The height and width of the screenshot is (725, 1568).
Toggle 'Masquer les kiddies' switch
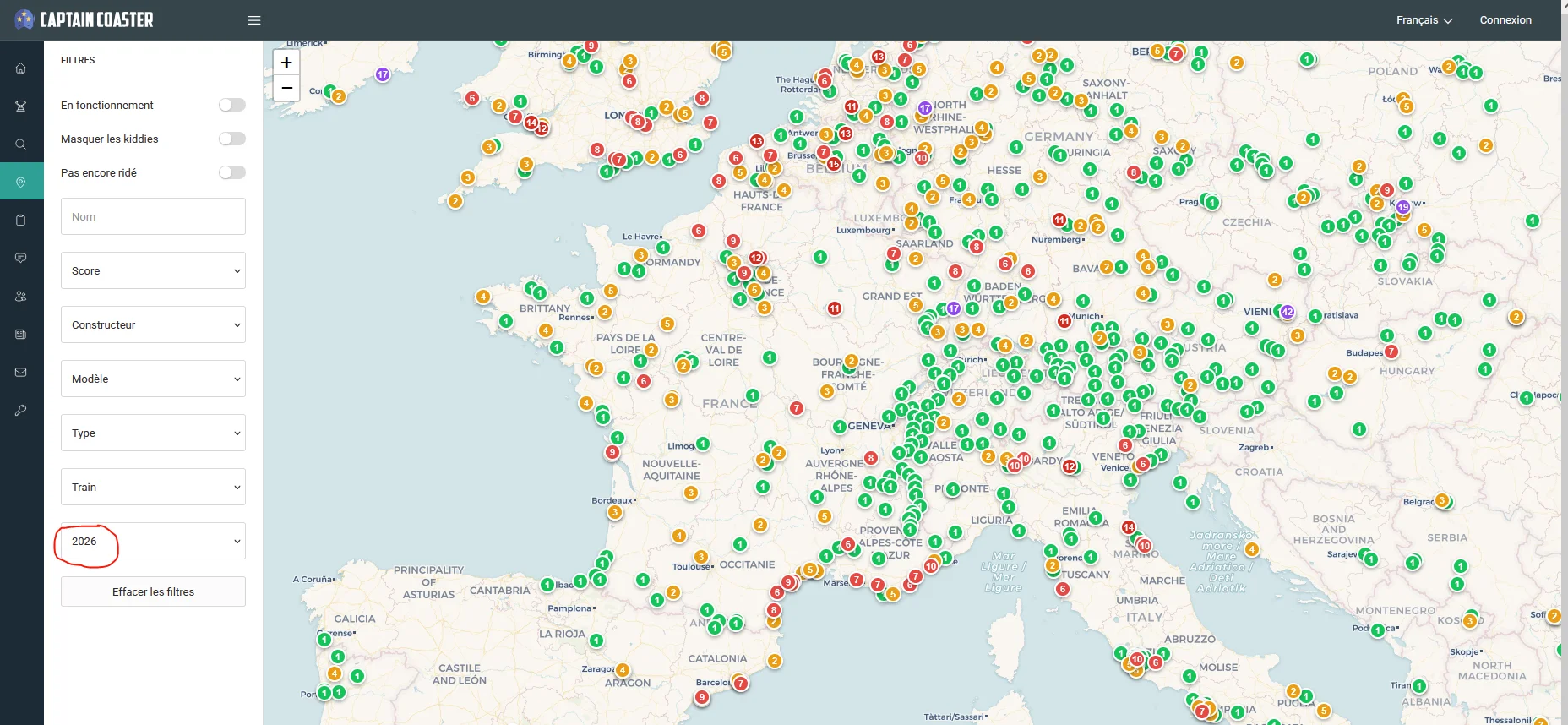(231, 139)
